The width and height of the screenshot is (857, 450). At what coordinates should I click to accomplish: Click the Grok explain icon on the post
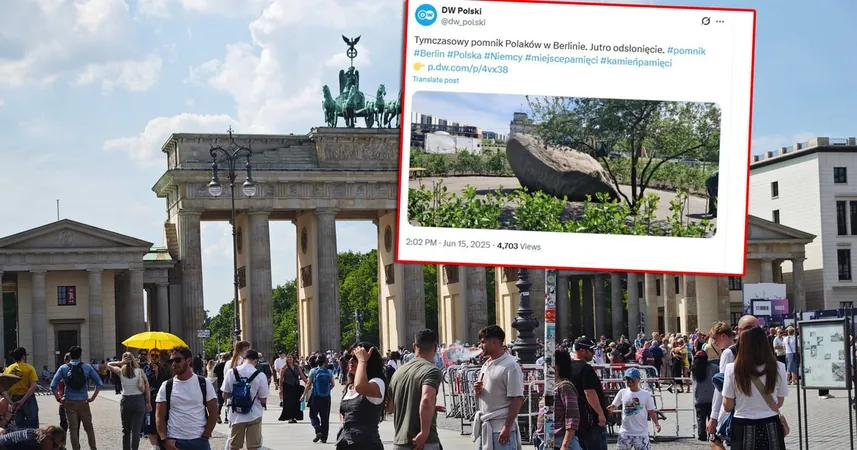[706, 21]
